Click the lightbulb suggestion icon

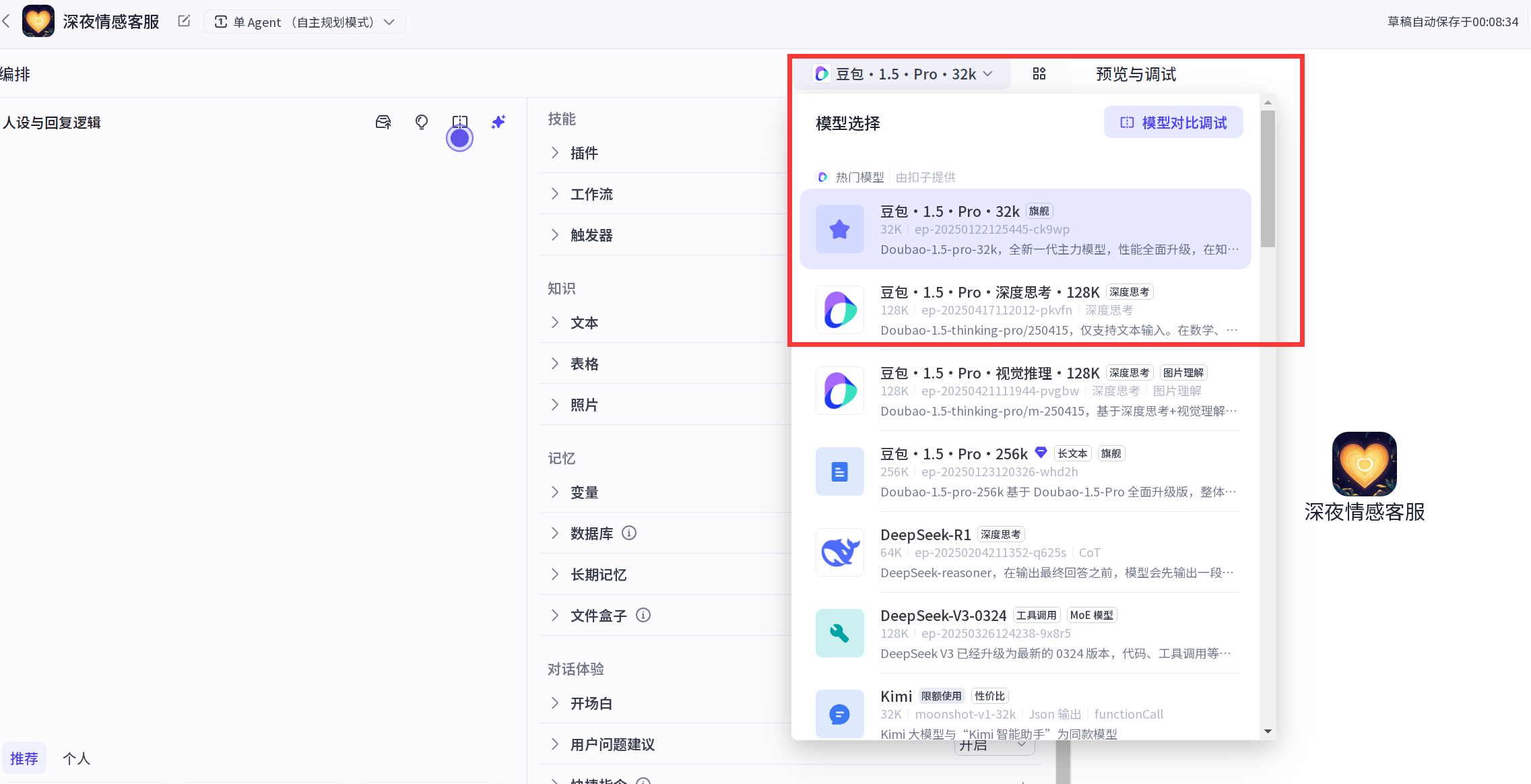422,122
